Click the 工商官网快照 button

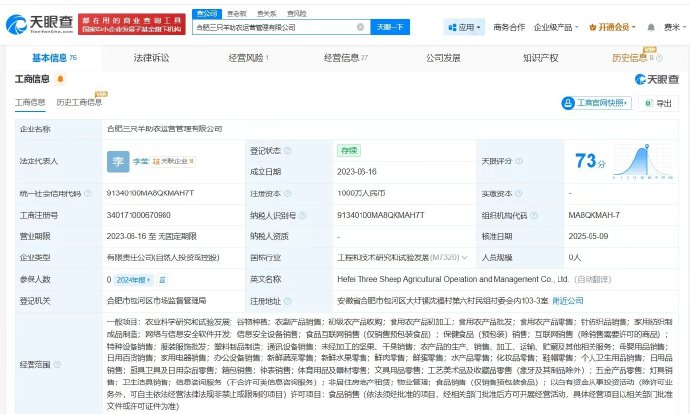coord(596,103)
